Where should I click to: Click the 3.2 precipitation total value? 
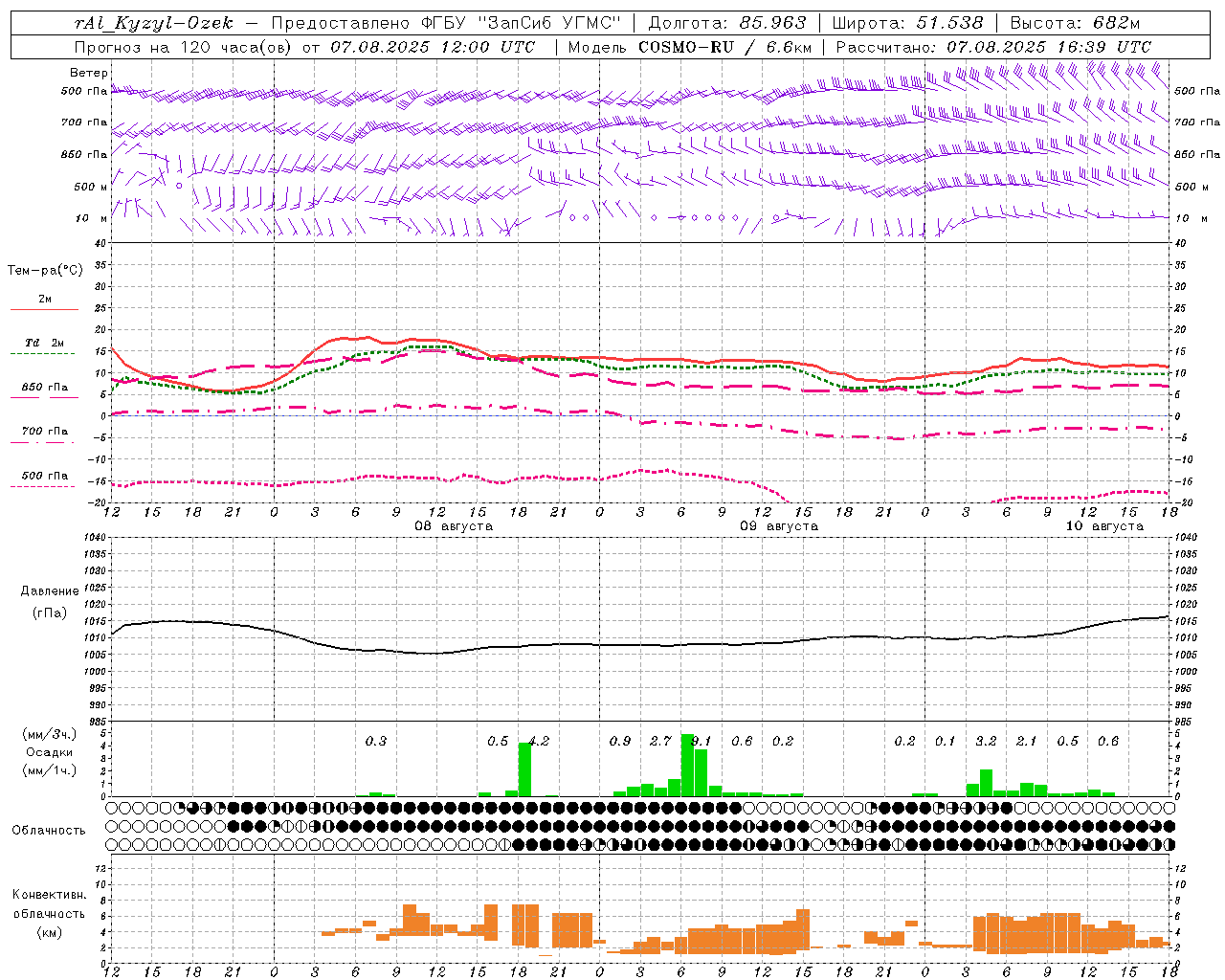pos(986,741)
